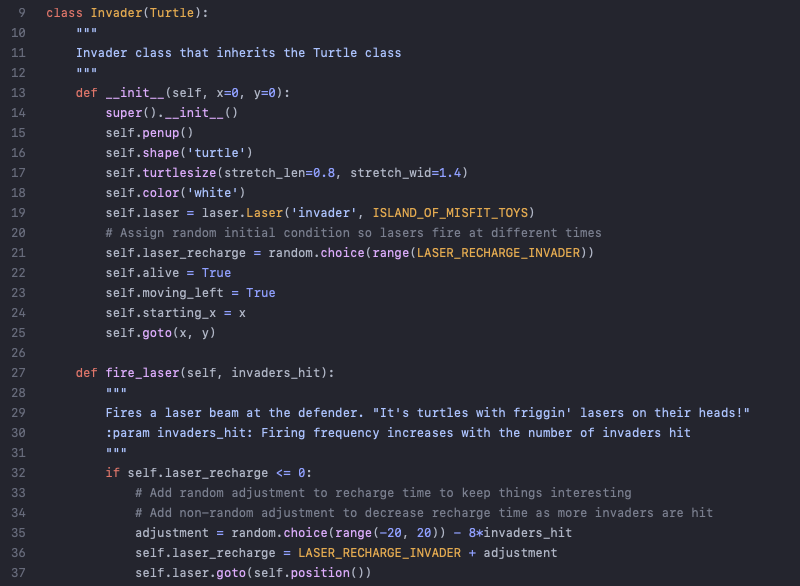Click the if self.laser_recharge condition line
Viewport: 800px width, 586px height.
(209, 473)
